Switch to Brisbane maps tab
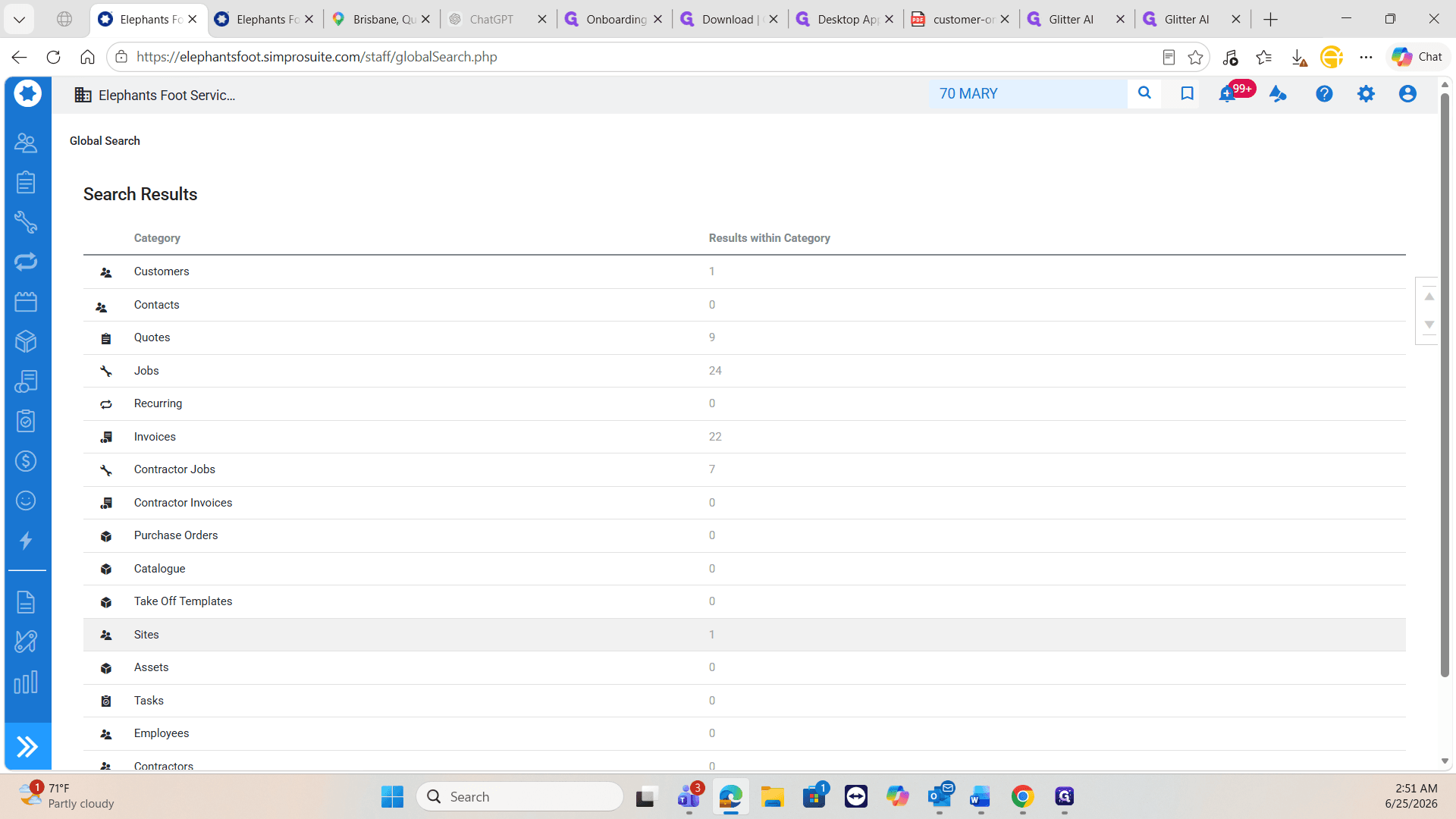Image resolution: width=1456 pixels, height=819 pixels. pos(381,20)
